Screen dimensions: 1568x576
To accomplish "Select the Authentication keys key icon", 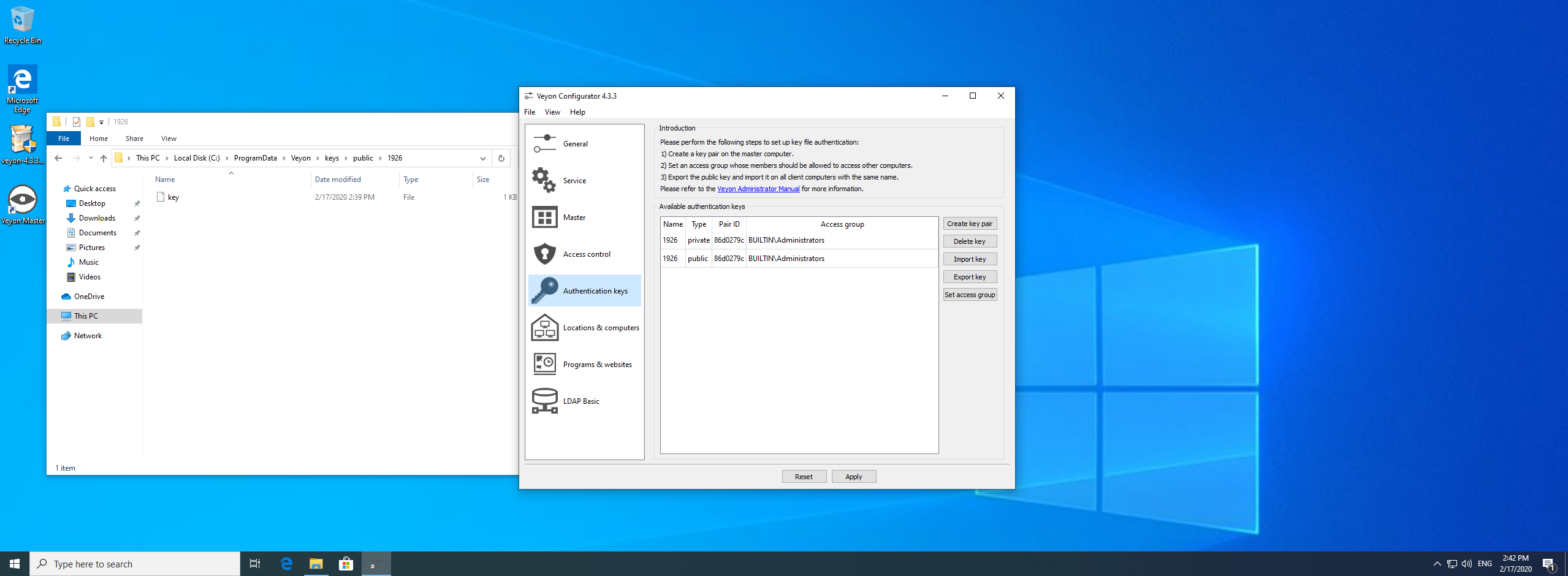I will [x=544, y=290].
